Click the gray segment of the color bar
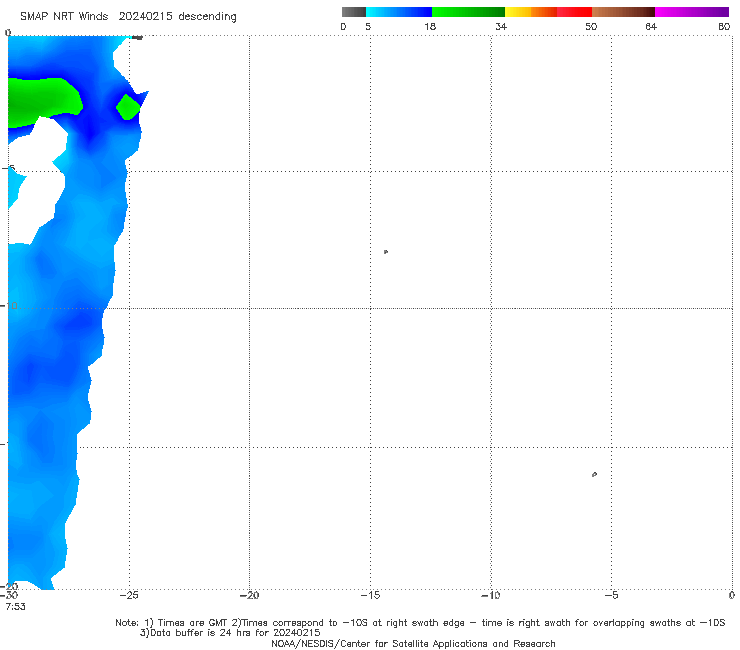Screen dimensions: 740x650 coord(353,12)
